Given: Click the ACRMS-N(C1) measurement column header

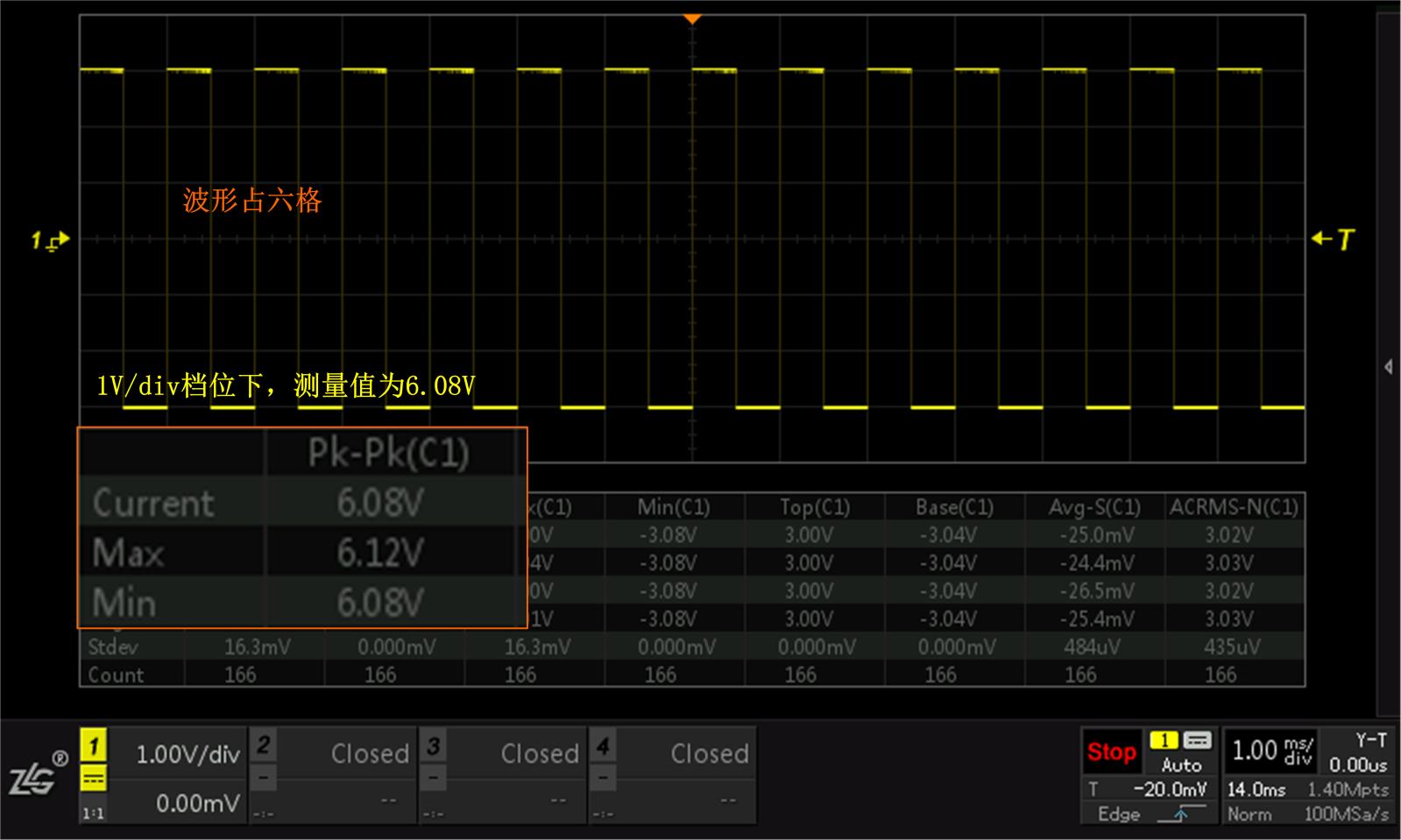Looking at the screenshot, I should [1234, 506].
